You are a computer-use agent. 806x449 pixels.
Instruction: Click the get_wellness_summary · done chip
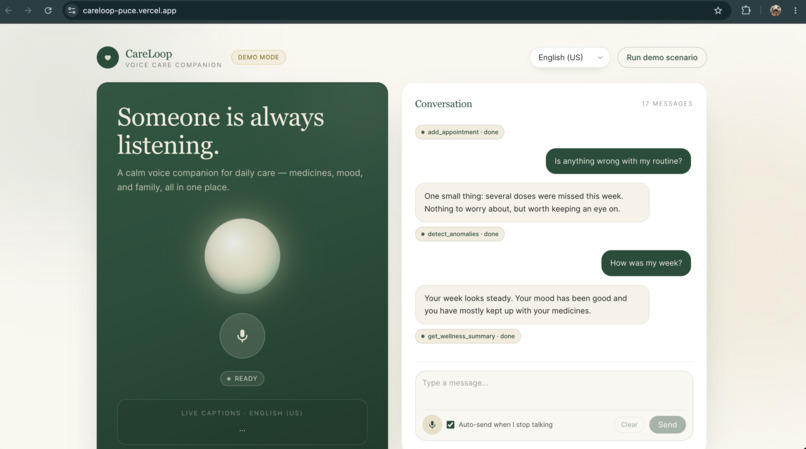(468, 336)
